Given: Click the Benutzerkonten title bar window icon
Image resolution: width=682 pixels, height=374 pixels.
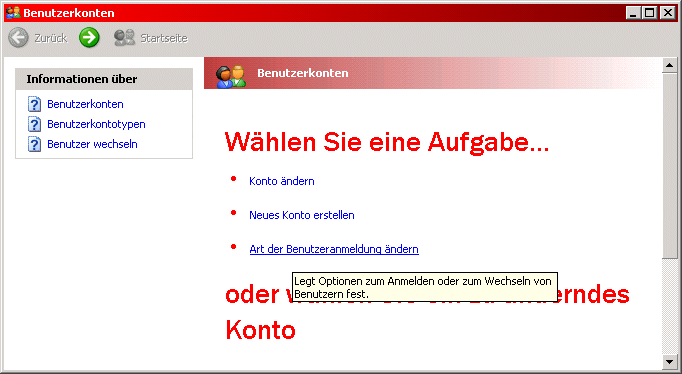Looking at the screenshot, I should (13, 13).
